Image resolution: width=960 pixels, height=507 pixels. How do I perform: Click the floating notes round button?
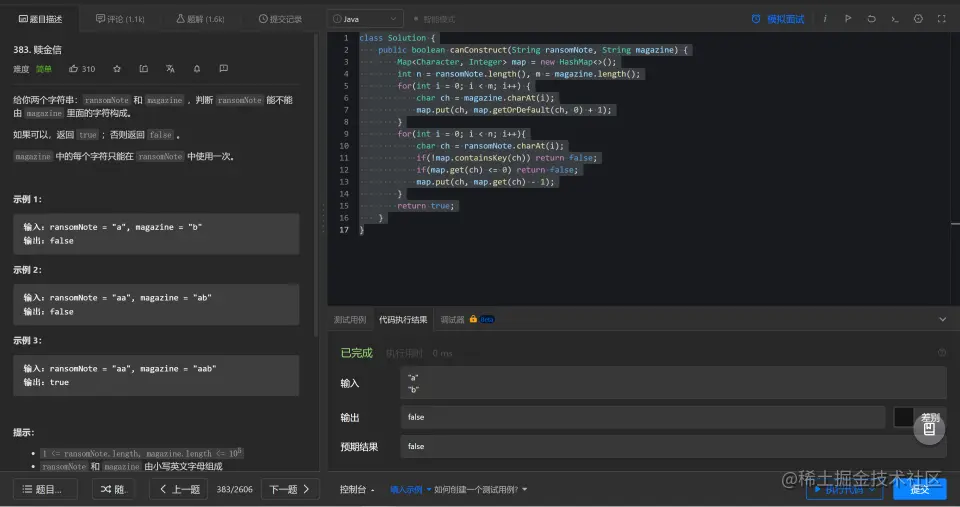click(929, 429)
